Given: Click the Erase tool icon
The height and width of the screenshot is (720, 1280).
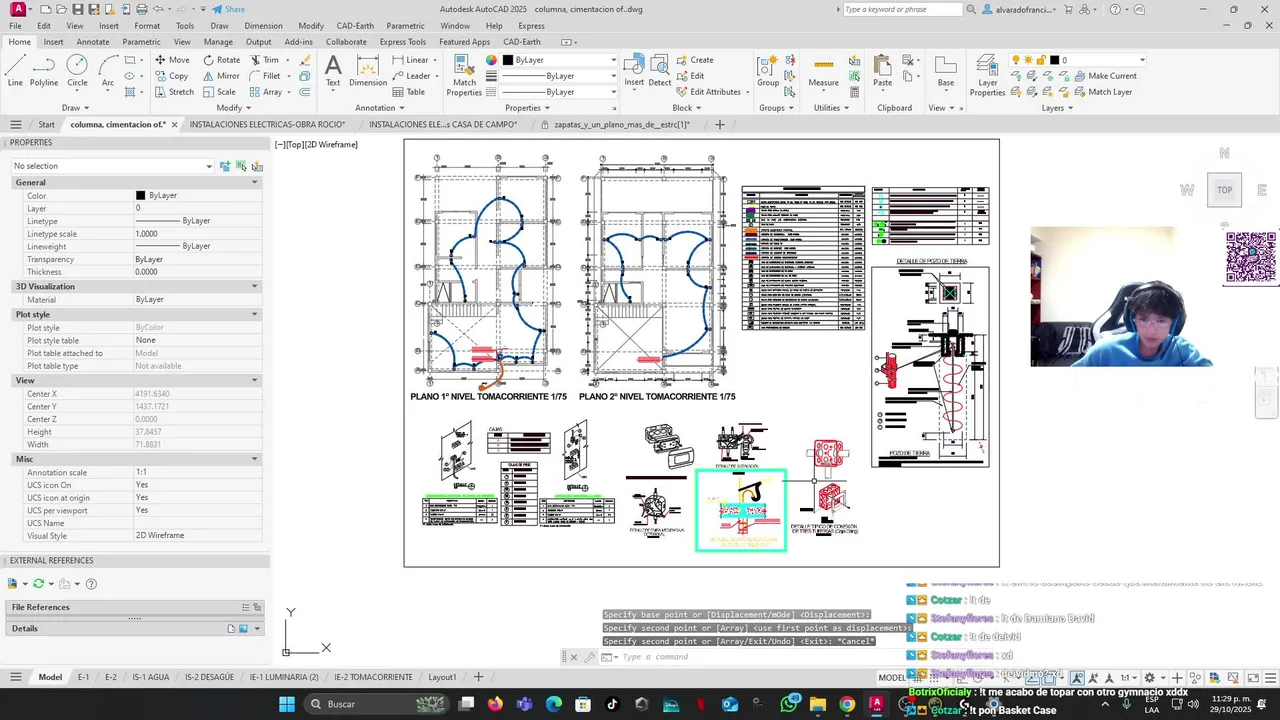Looking at the screenshot, I should point(305,60).
